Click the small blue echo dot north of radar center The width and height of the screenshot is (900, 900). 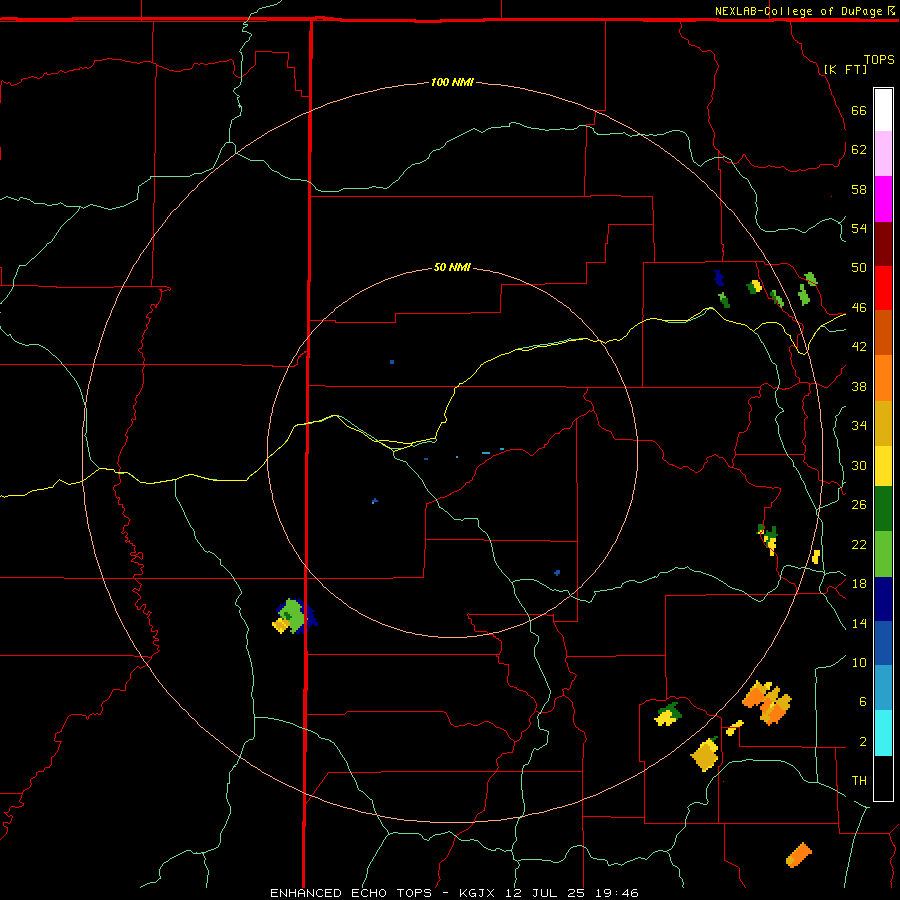pyautogui.click(x=392, y=362)
